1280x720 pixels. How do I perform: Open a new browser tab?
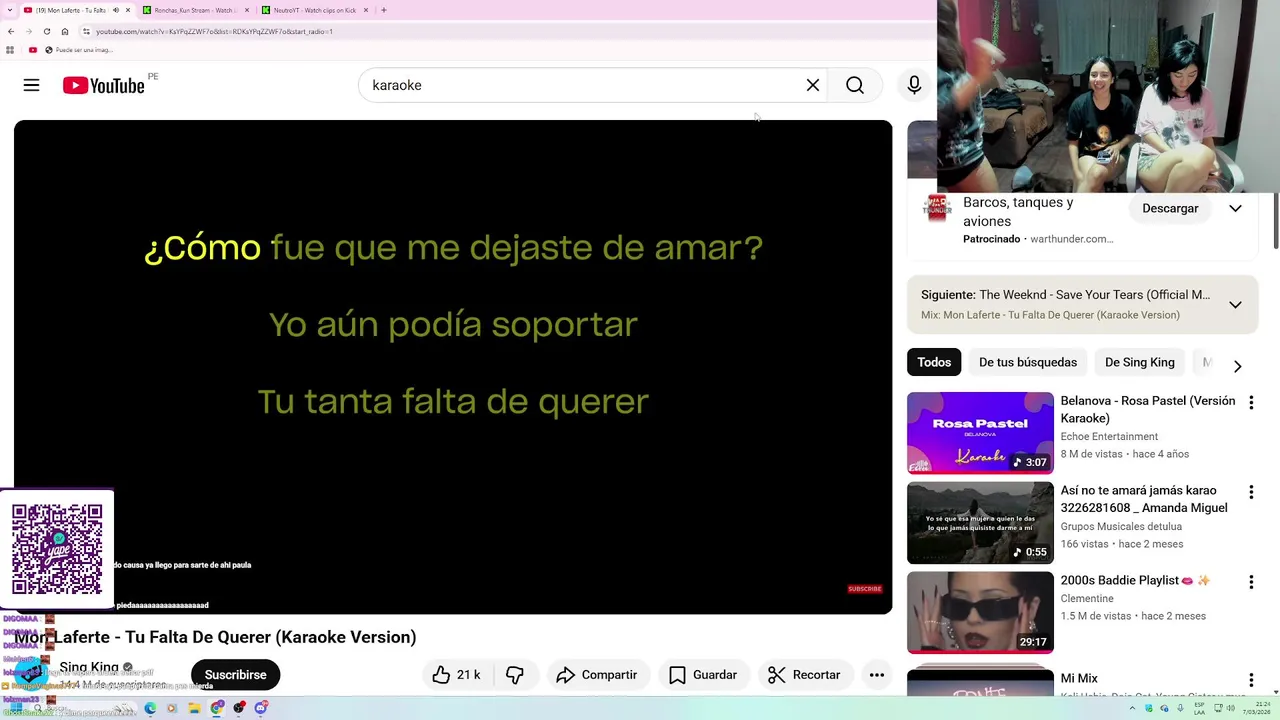[384, 10]
